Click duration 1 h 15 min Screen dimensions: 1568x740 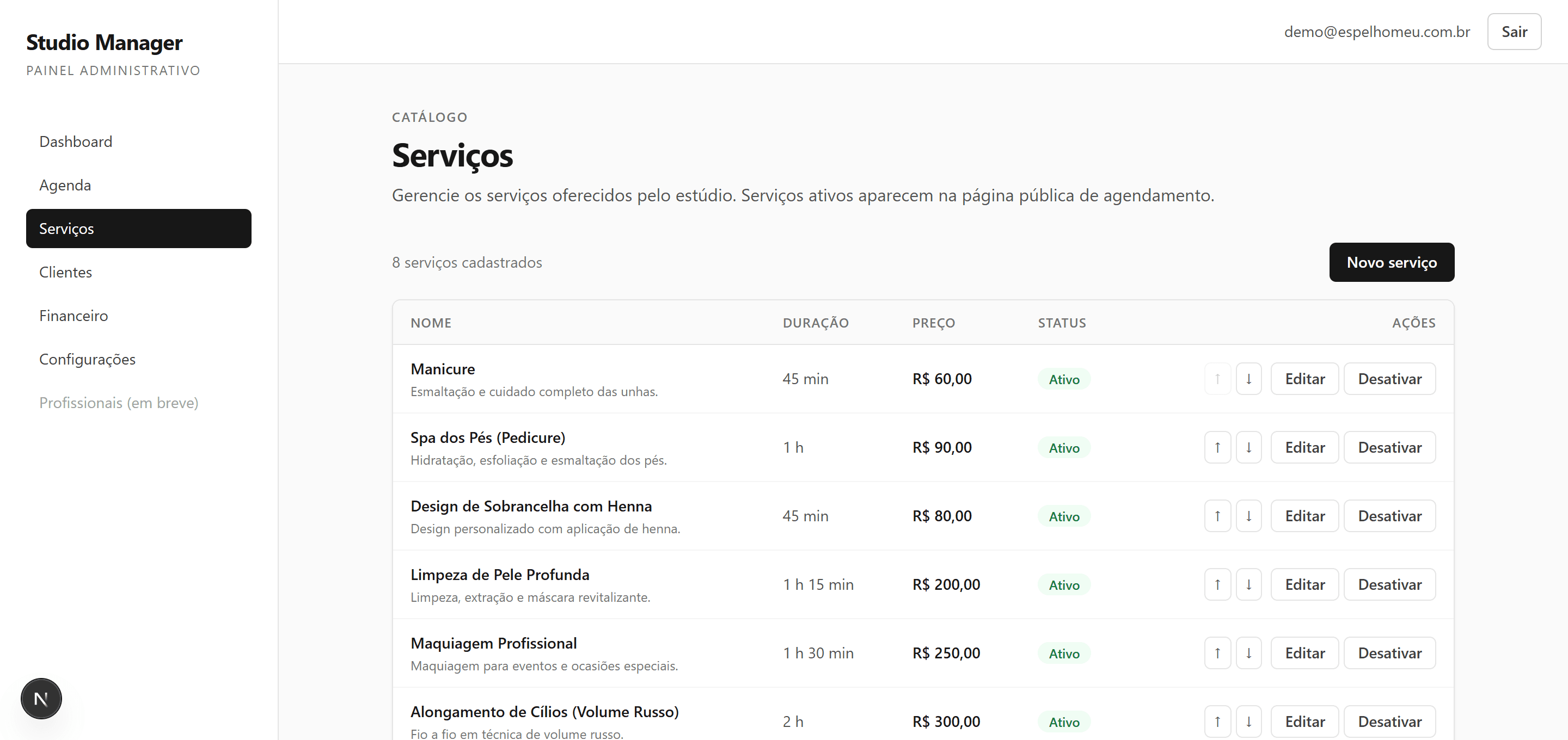click(818, 584)
